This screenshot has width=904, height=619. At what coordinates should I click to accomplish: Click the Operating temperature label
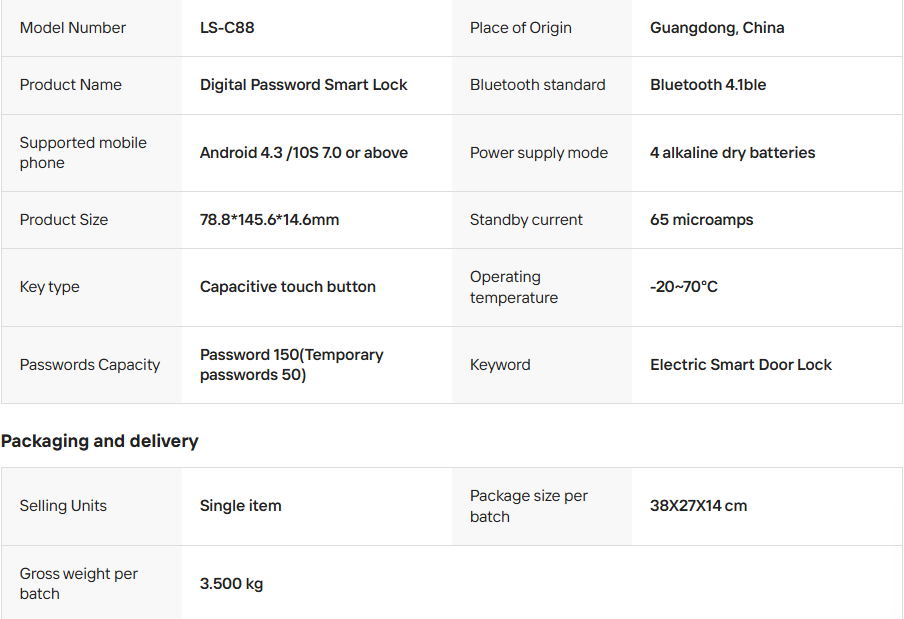pyautogui.click(x=514, y=287)
